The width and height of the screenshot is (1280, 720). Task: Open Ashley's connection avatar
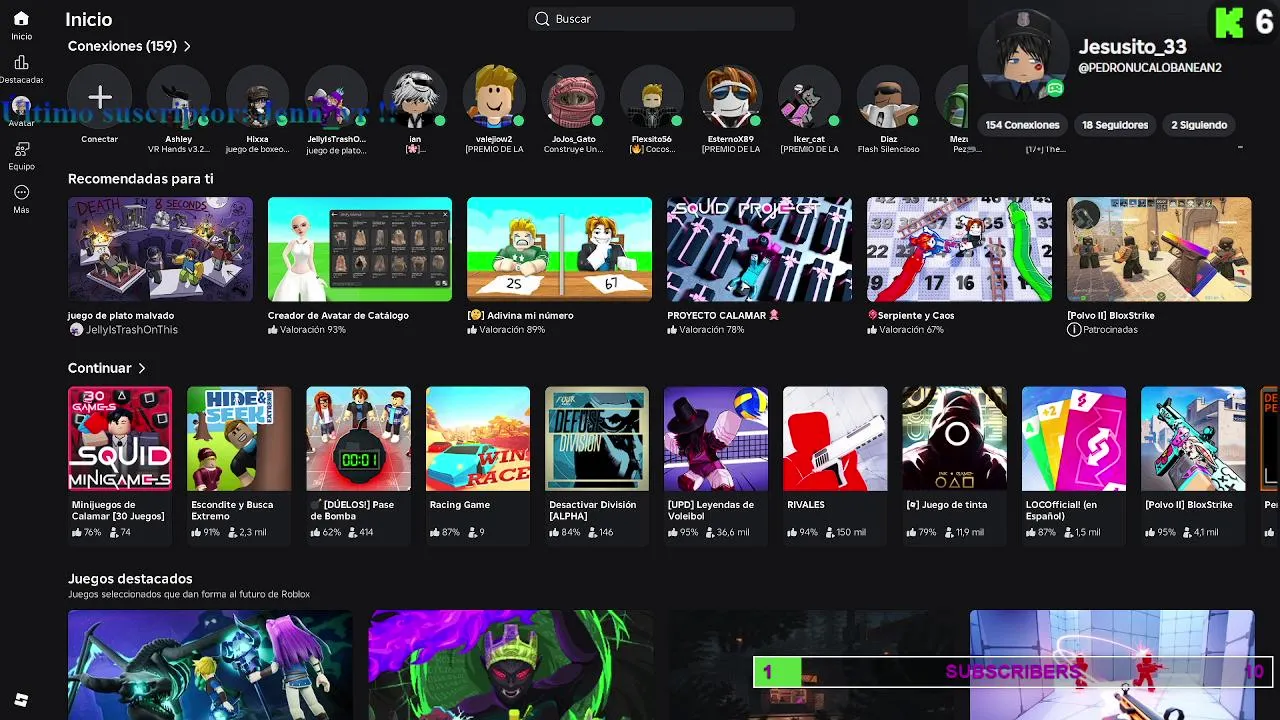point(178,97)
